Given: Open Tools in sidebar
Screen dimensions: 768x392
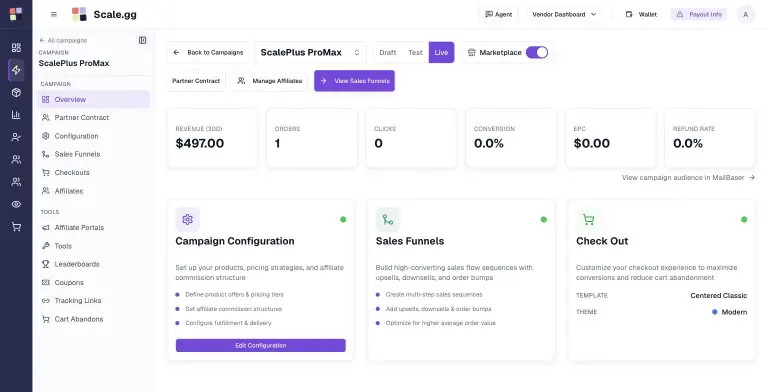Looking at the screenshot, I should coord(93,246).
